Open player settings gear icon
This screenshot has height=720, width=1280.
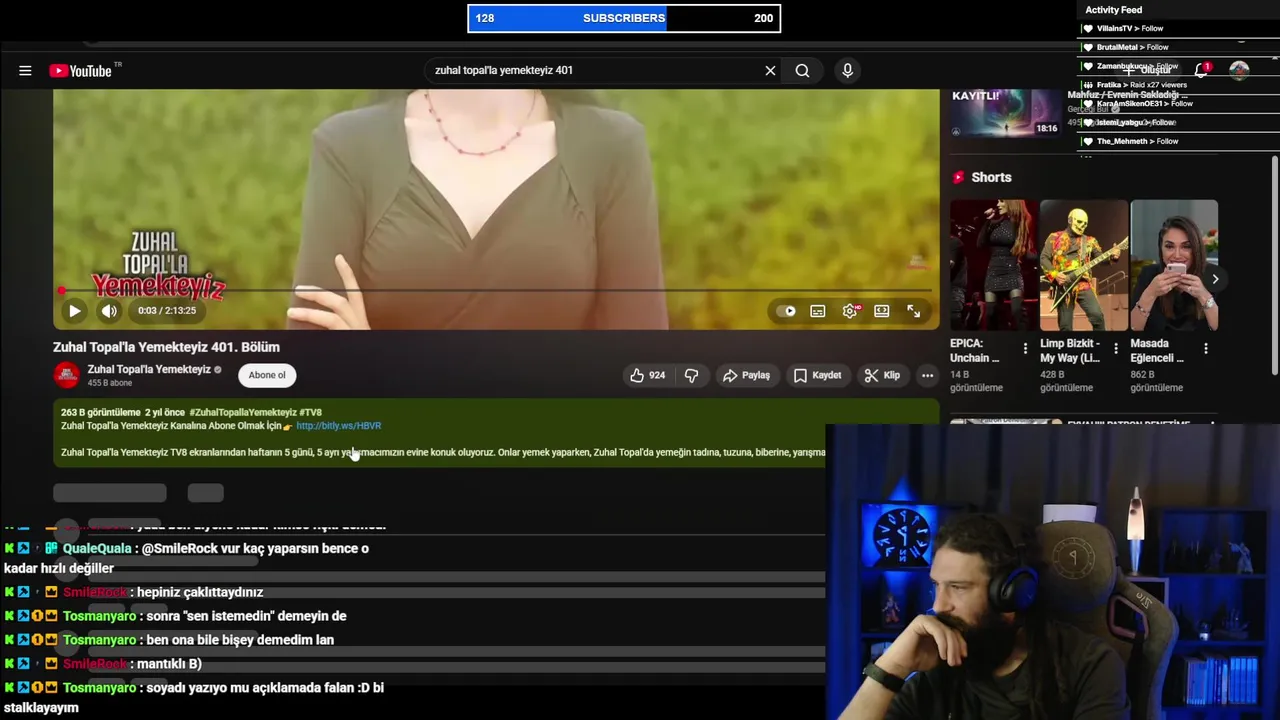coord(850,311)
